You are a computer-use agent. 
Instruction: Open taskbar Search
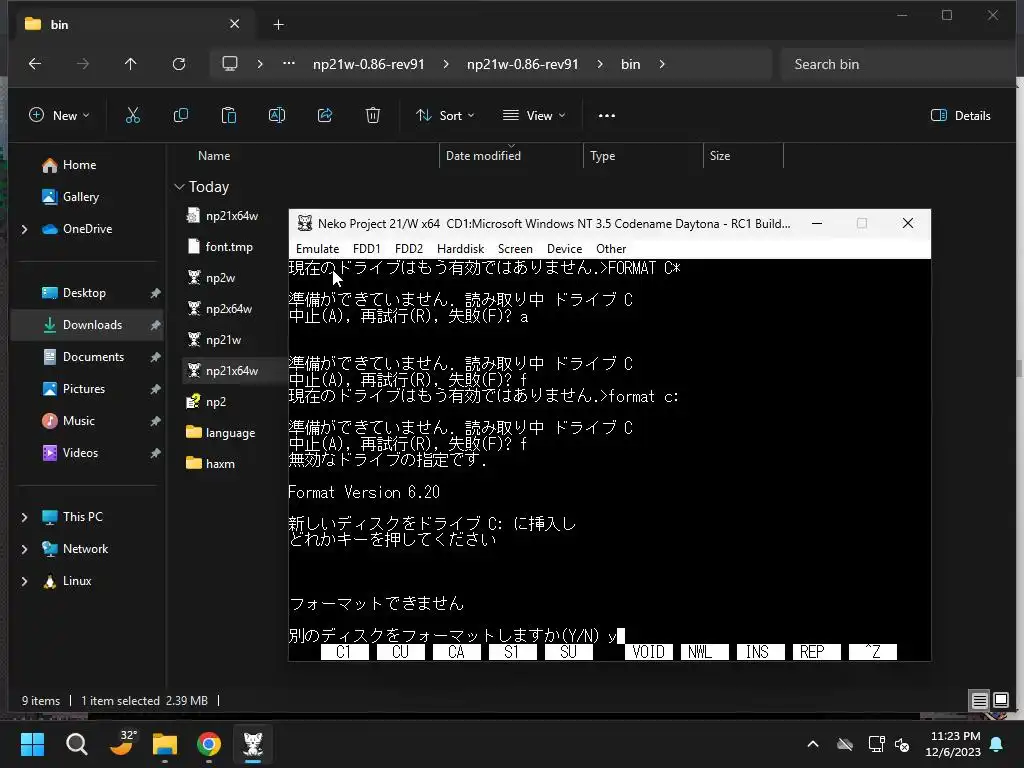(76, 744)
